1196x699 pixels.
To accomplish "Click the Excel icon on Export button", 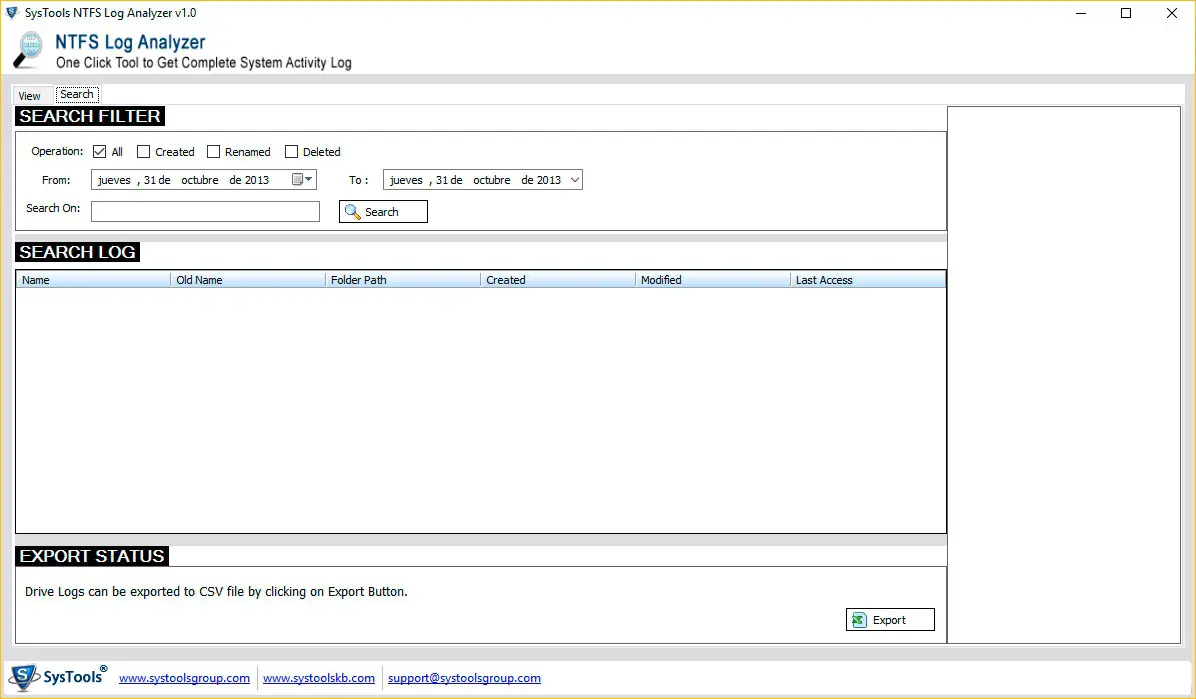I will [859, 620].
